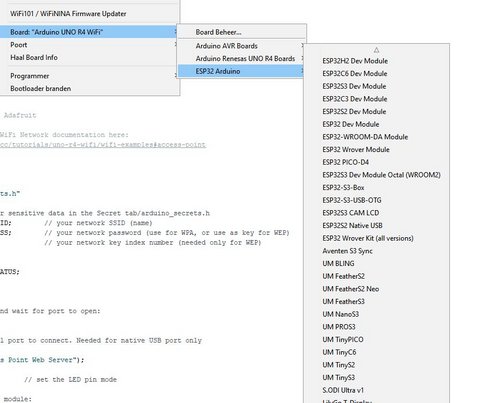Screen dimensions: 500x403
Task: Open the wifi-examples#access-point tutorial link
Action: [103, 145]
